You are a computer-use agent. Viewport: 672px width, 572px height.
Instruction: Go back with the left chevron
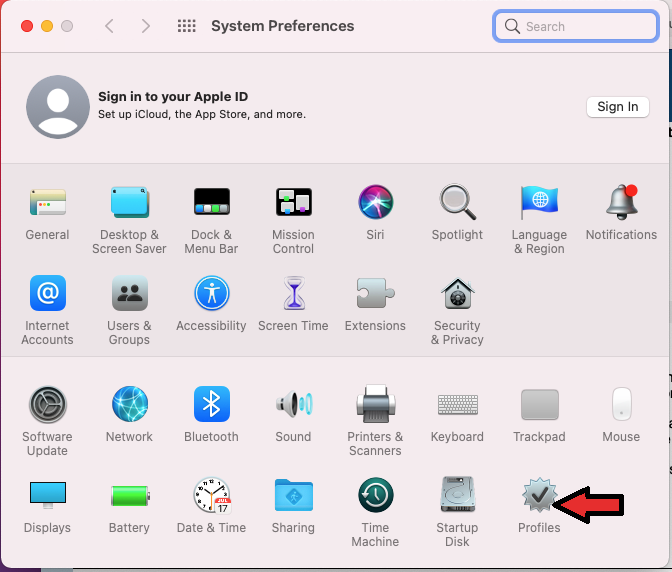click(x=109, y=26)
